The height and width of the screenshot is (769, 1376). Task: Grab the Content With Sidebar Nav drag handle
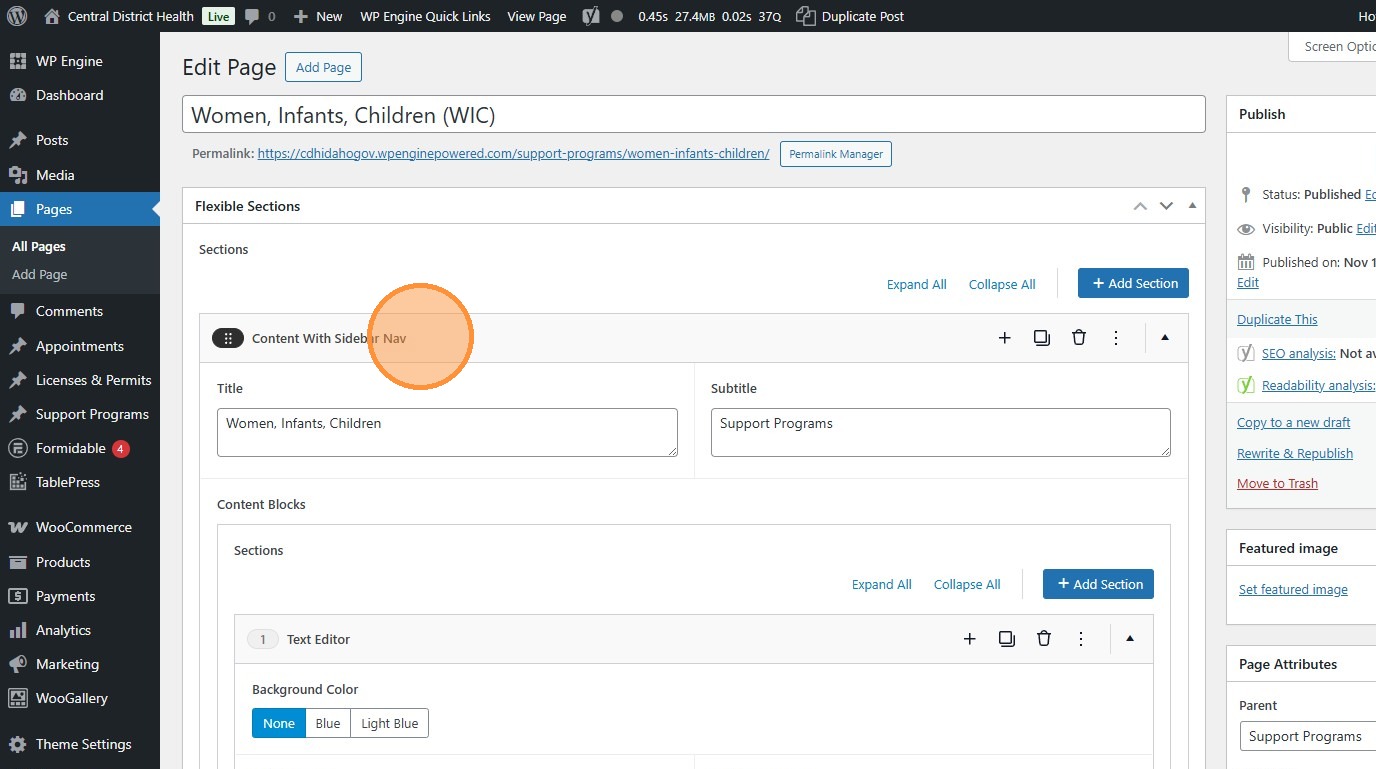[228, 338]
